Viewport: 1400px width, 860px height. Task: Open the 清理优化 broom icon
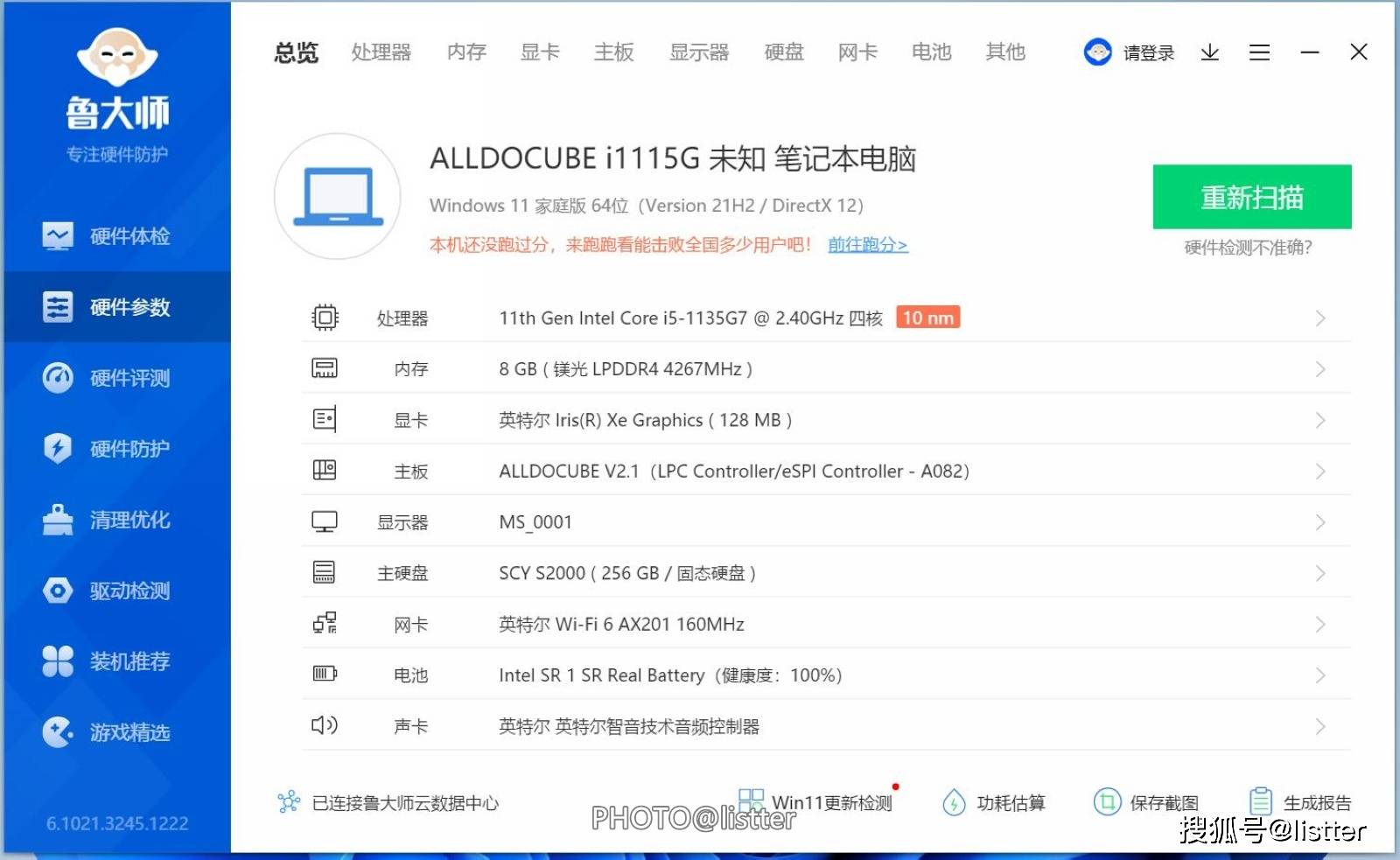[58, 520]
